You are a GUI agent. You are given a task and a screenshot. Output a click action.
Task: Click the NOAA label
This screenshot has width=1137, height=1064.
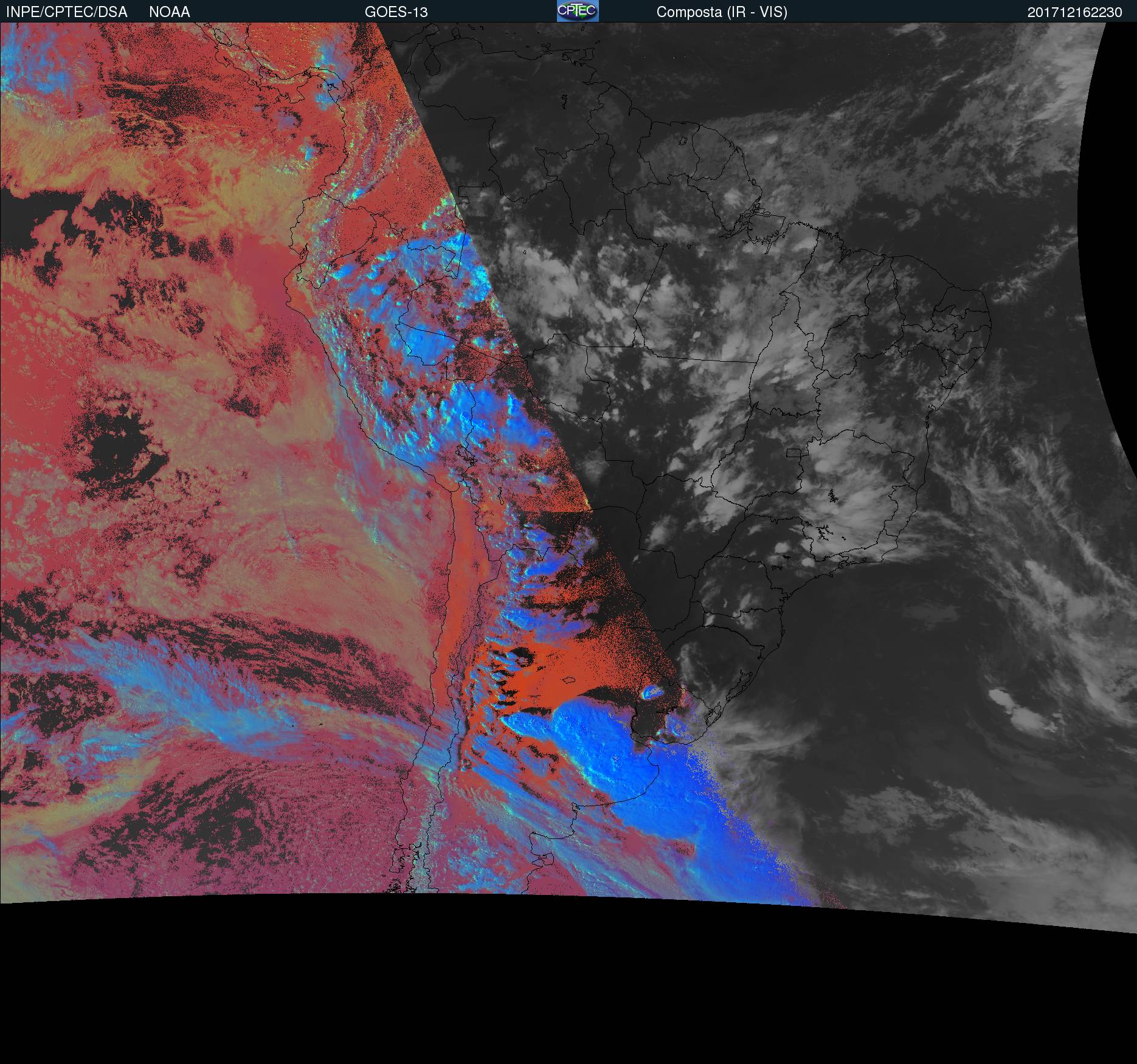170,12
